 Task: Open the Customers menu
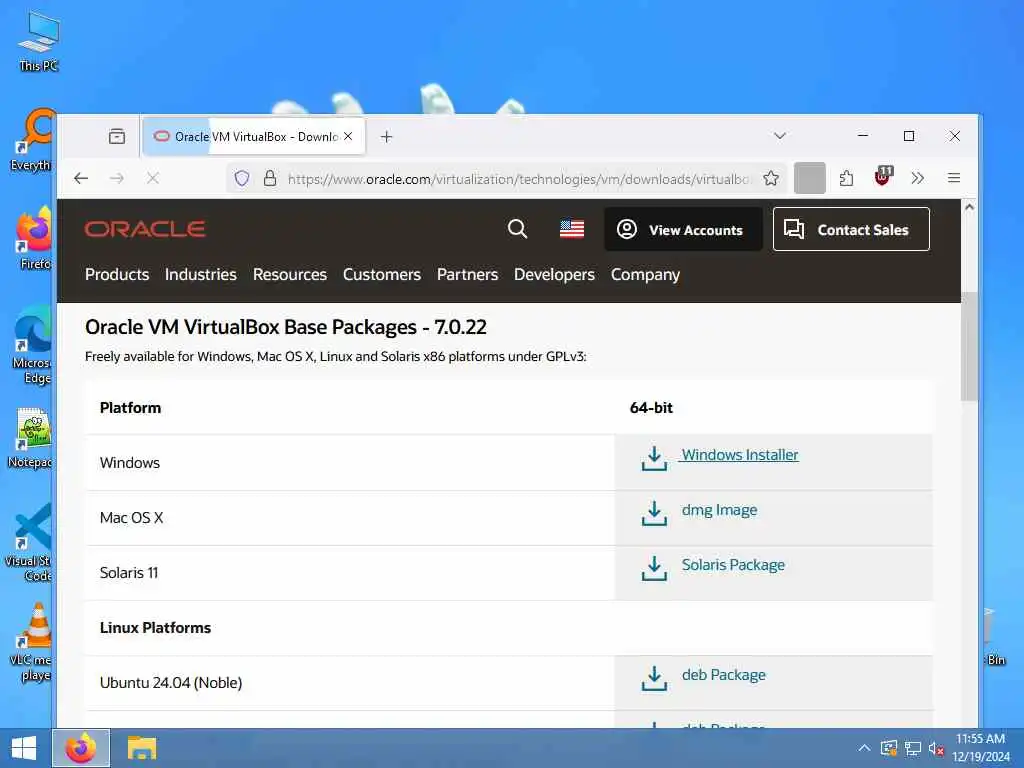(x=381, y=274)
